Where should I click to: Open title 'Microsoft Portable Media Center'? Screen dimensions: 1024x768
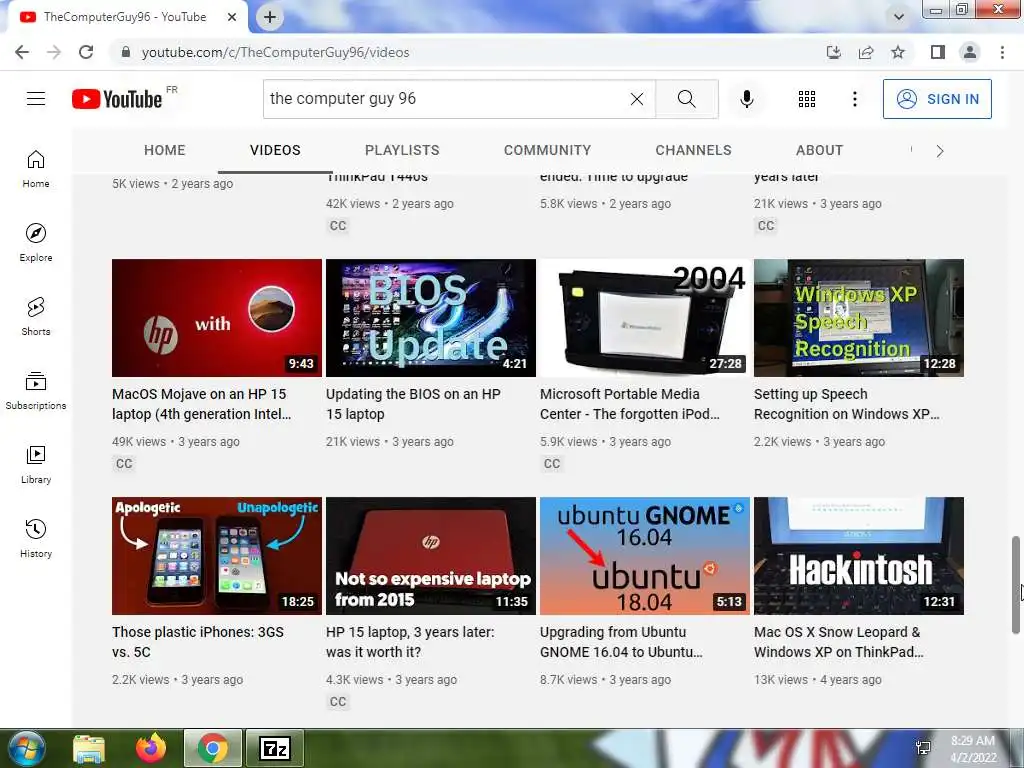point(630,404)
